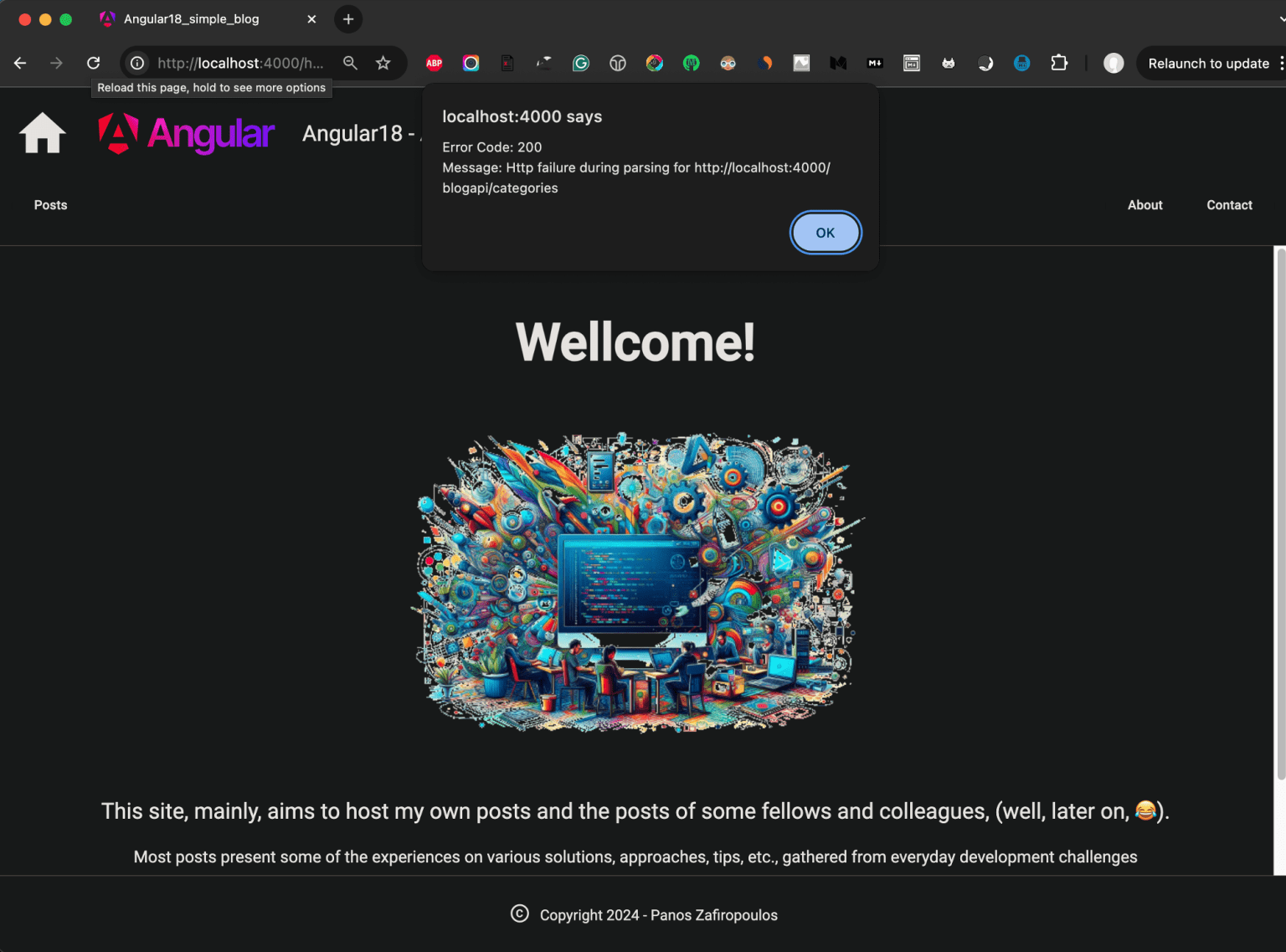View site information icon in address bar

coord(137,63)
